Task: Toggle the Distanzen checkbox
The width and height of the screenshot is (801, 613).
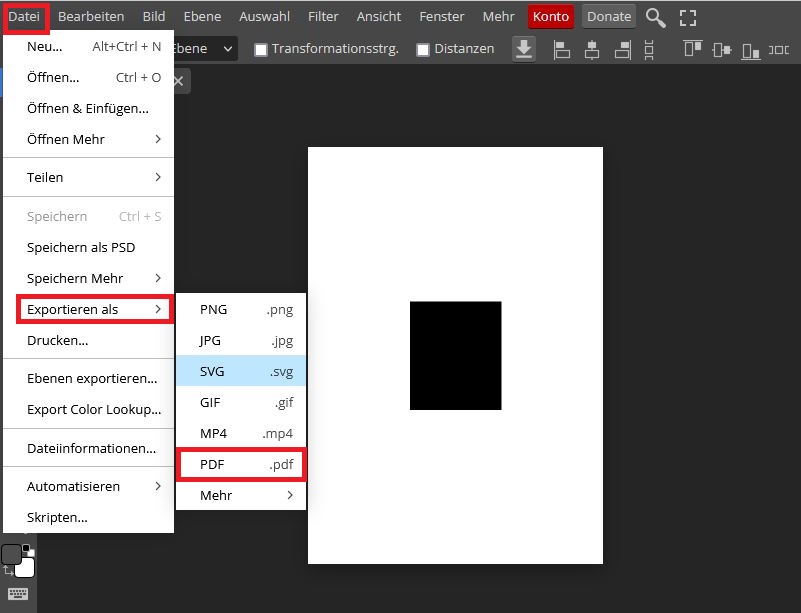Action: click(x=423, y=49)
